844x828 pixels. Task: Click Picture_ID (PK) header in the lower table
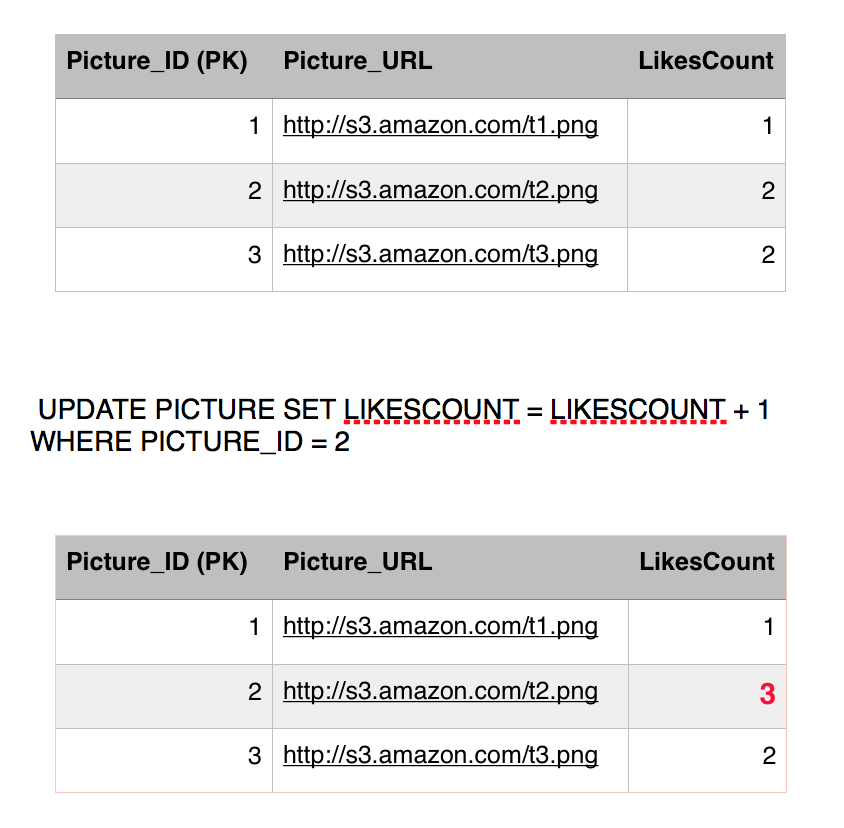(x=156, y=562)
